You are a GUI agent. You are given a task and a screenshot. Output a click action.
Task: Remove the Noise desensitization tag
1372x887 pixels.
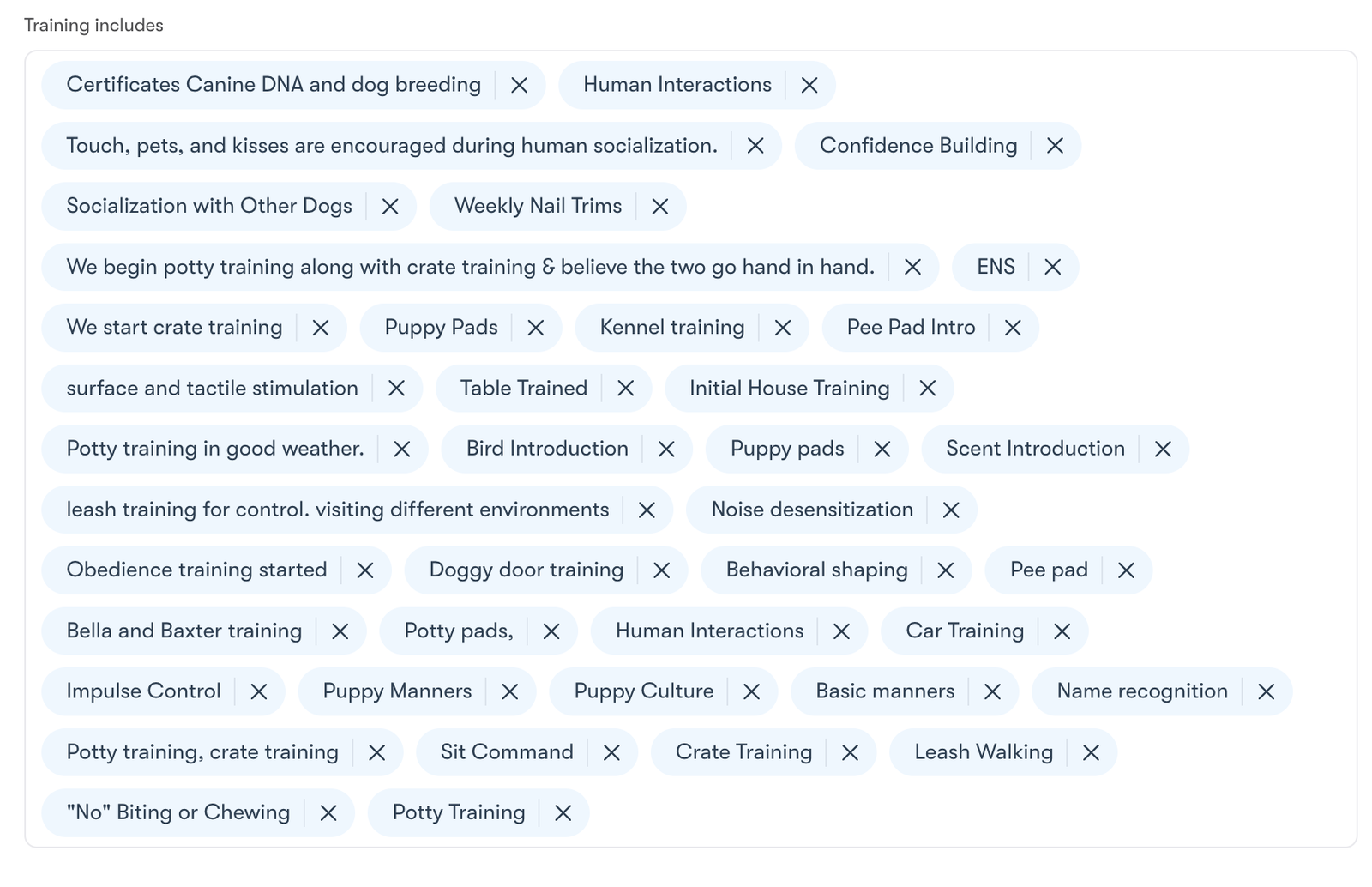[x=950, y=510]
